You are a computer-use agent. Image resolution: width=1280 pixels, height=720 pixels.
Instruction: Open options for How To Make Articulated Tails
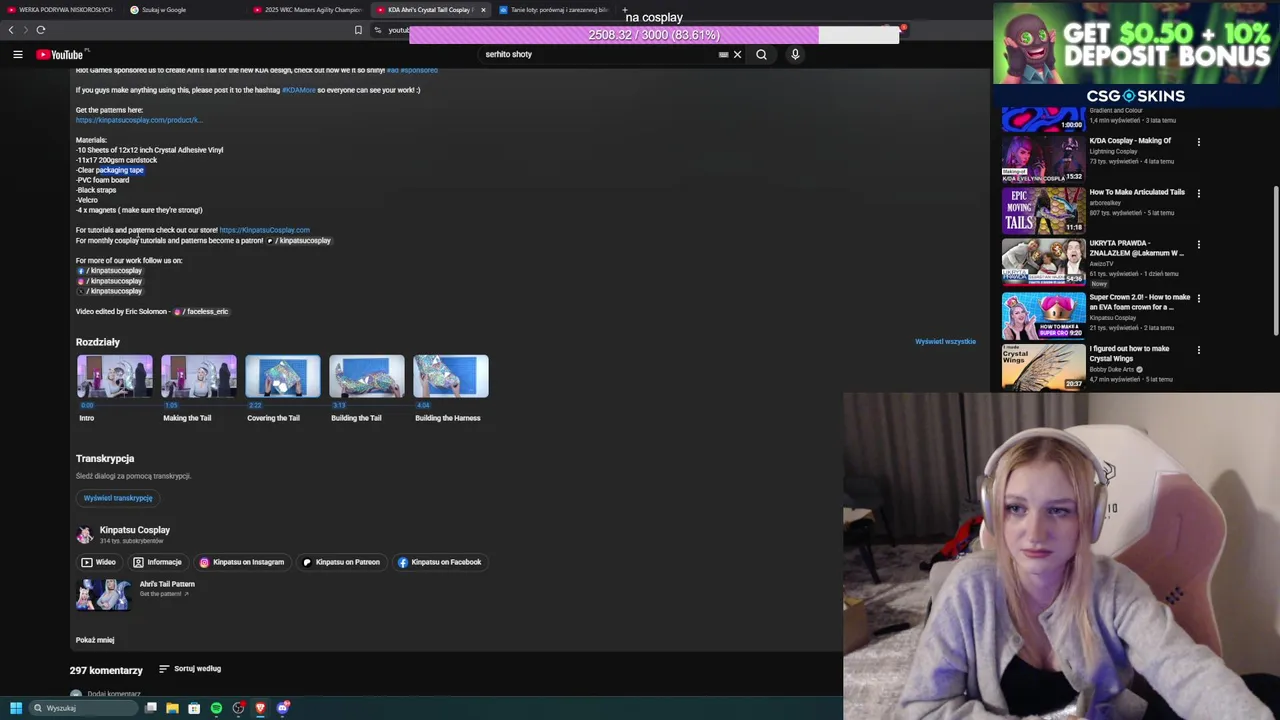pos(1198,193)
